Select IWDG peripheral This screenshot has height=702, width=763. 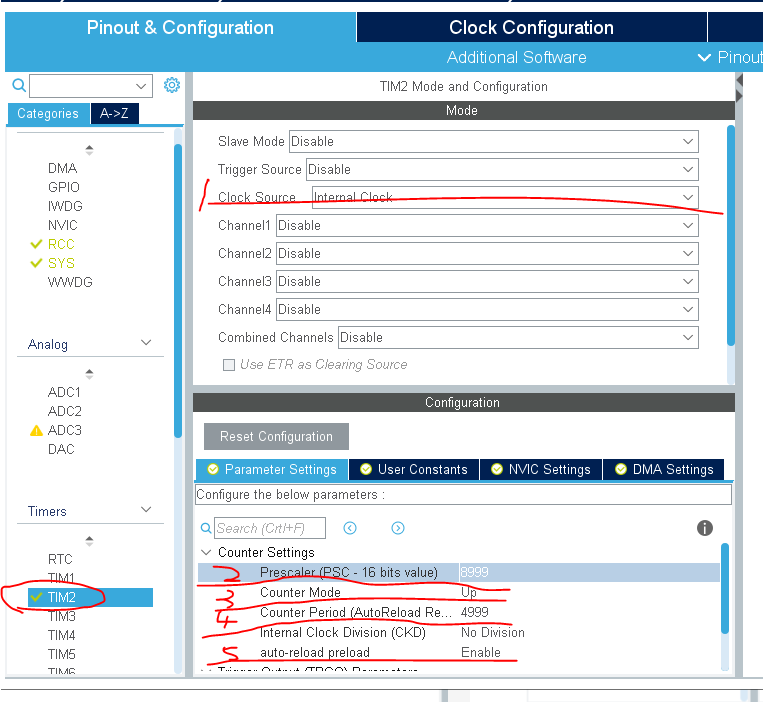(x=65, y=206)
